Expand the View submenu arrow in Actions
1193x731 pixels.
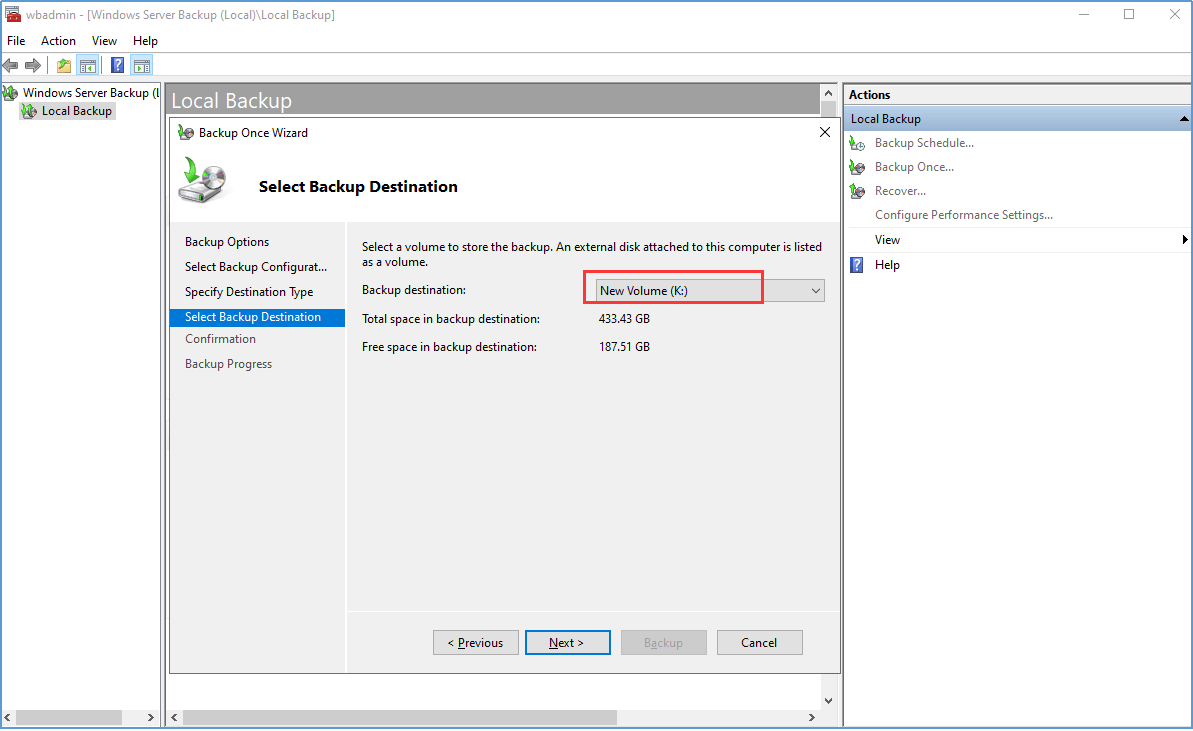(x=1184, y=240)
